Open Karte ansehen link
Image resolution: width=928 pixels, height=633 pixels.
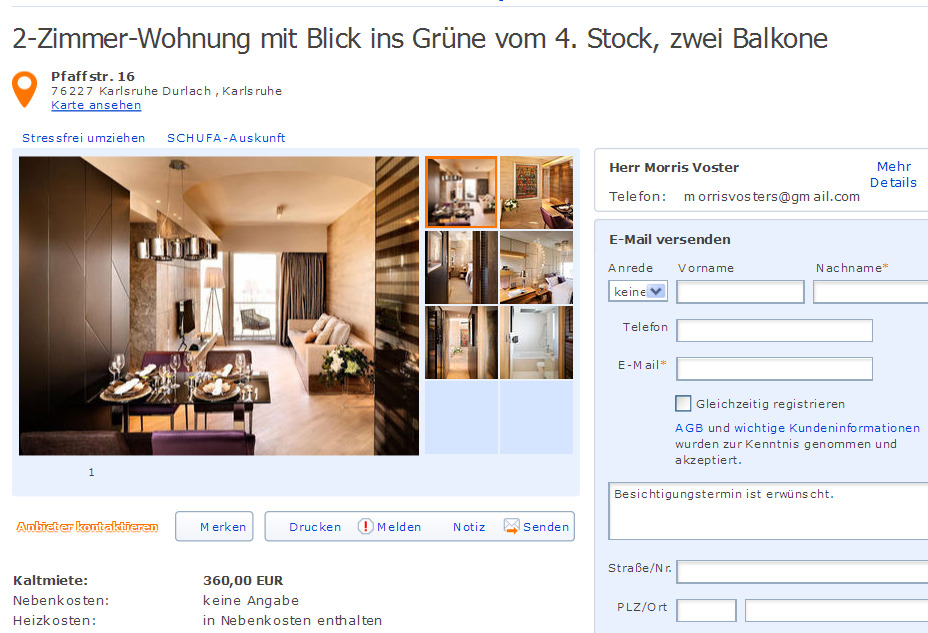[x=96, y=105]
